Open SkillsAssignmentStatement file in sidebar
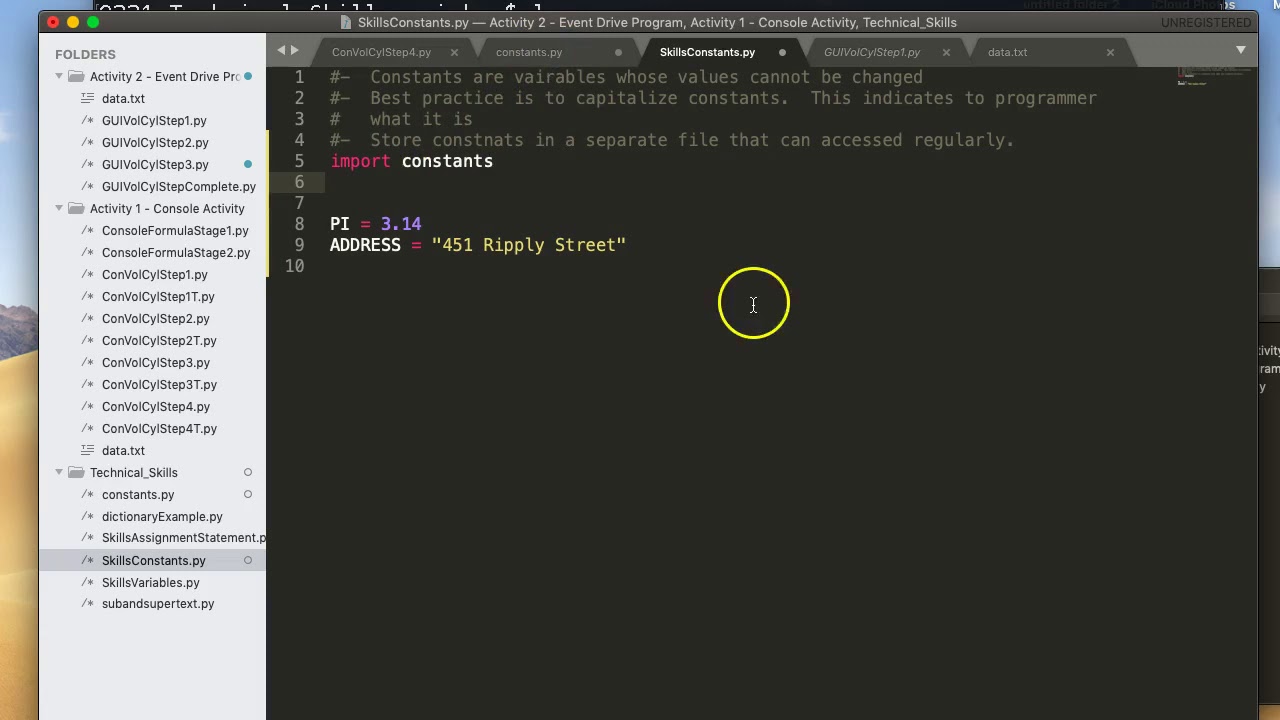This screenshot has width=1280, height=720. click(x=183, y=538)
